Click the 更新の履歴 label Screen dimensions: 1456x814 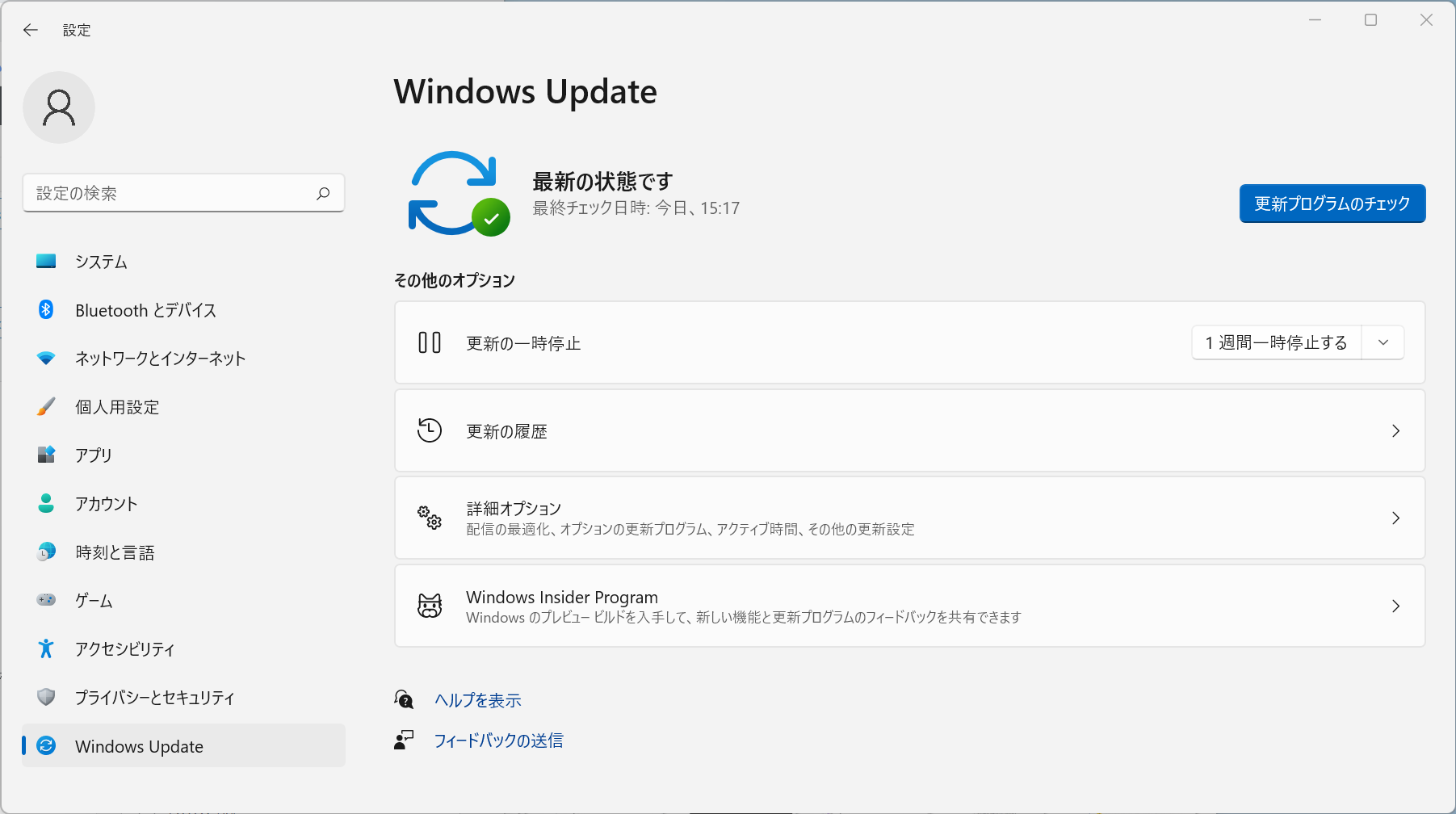tap(506, 431)
